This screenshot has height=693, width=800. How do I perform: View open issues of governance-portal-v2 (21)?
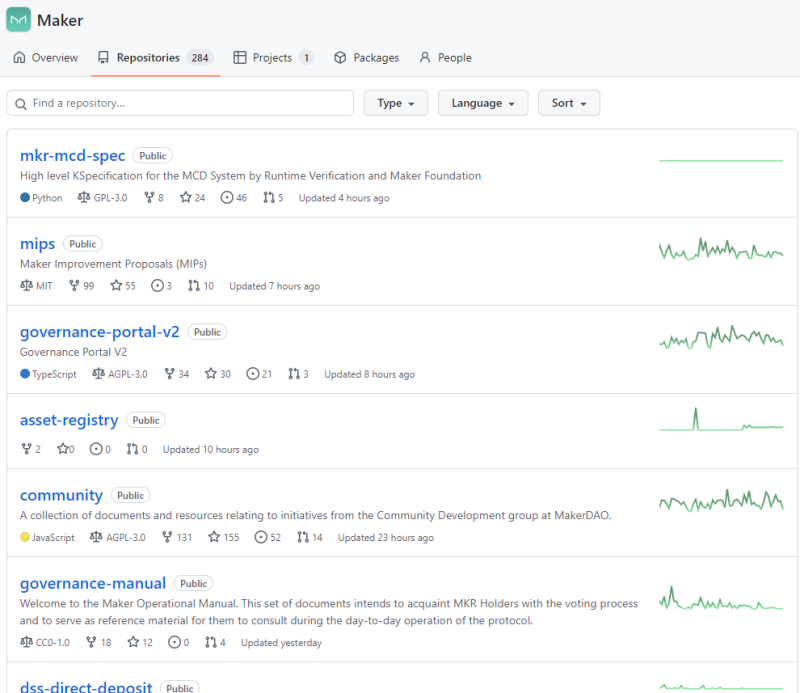(259, 374)
